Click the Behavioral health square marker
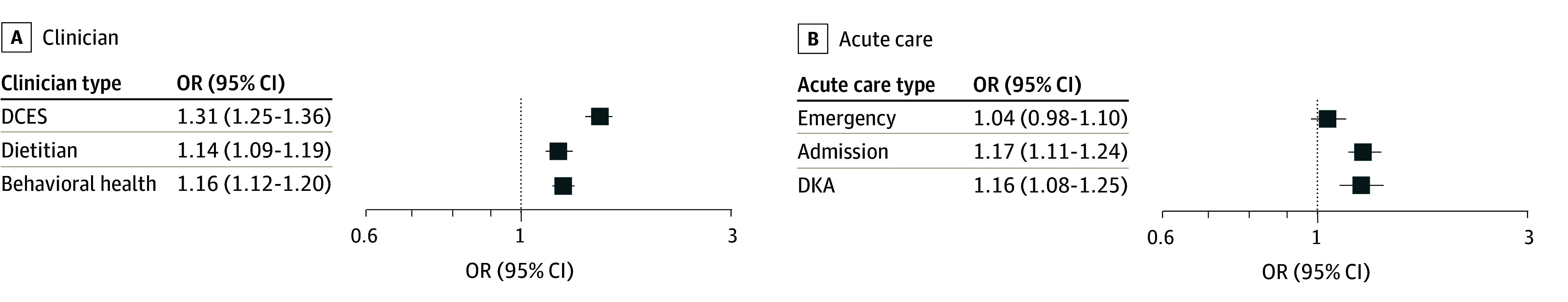The image size is (1568, 302). (x=563, y=186)
